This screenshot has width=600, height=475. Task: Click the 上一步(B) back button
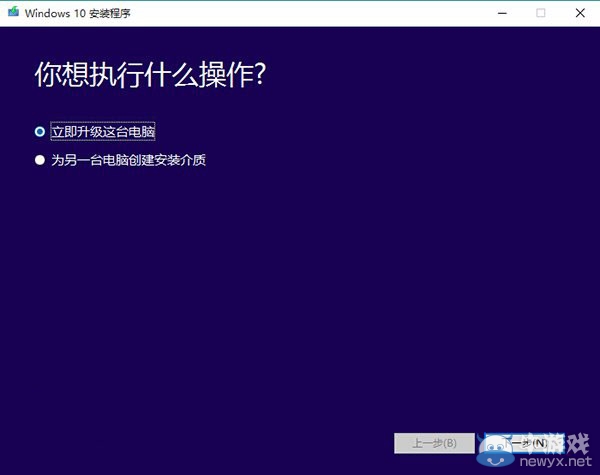(x=434, y=443)
